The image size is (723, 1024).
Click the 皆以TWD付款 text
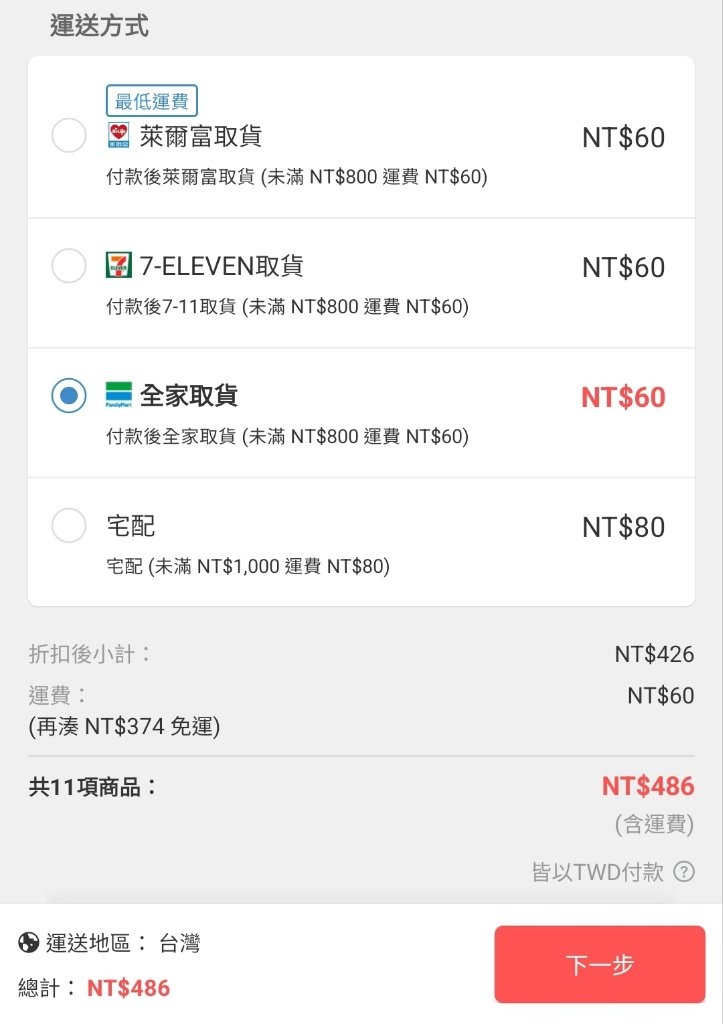tap(598, 872)
